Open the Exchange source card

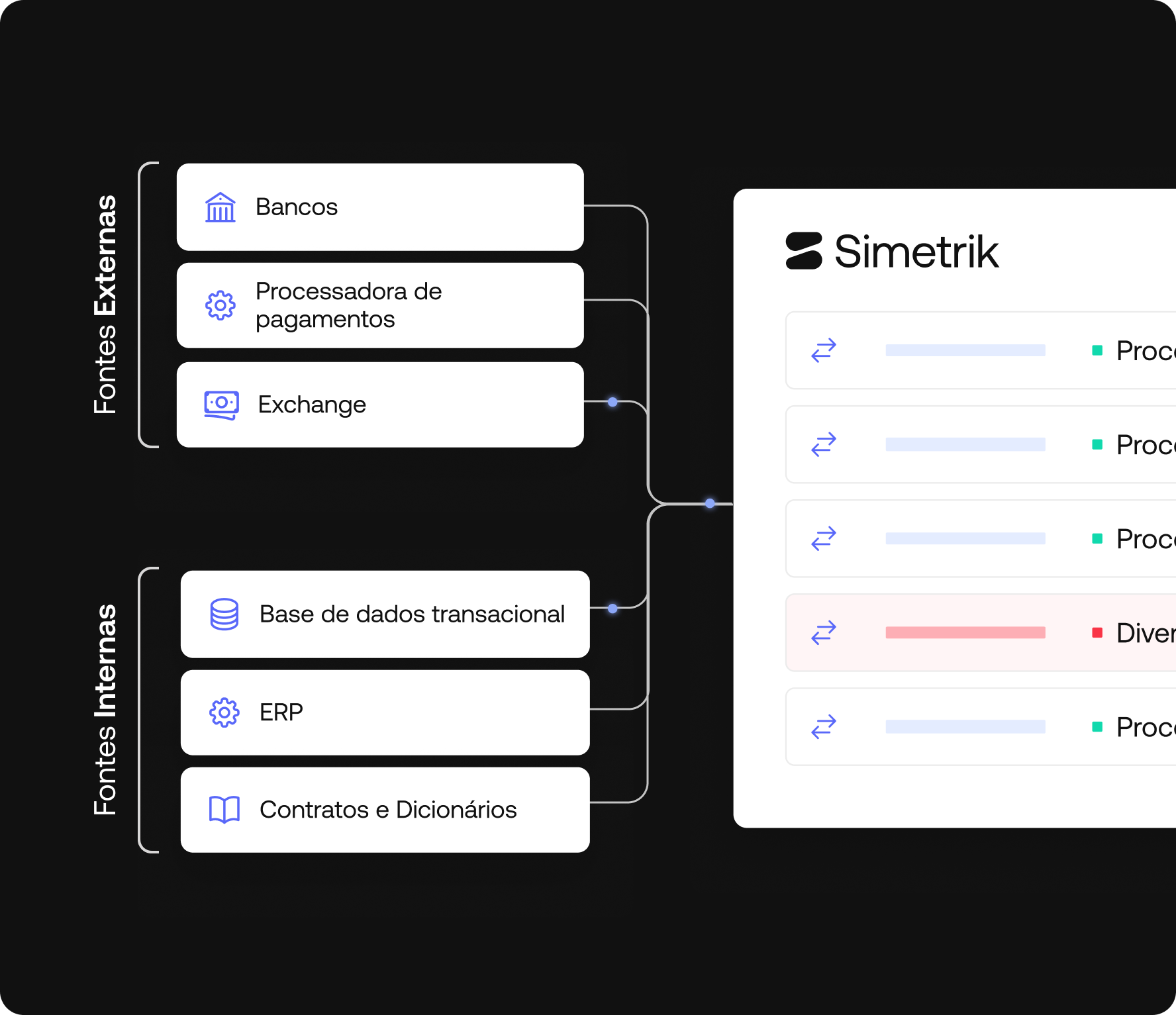click(380, 405)
